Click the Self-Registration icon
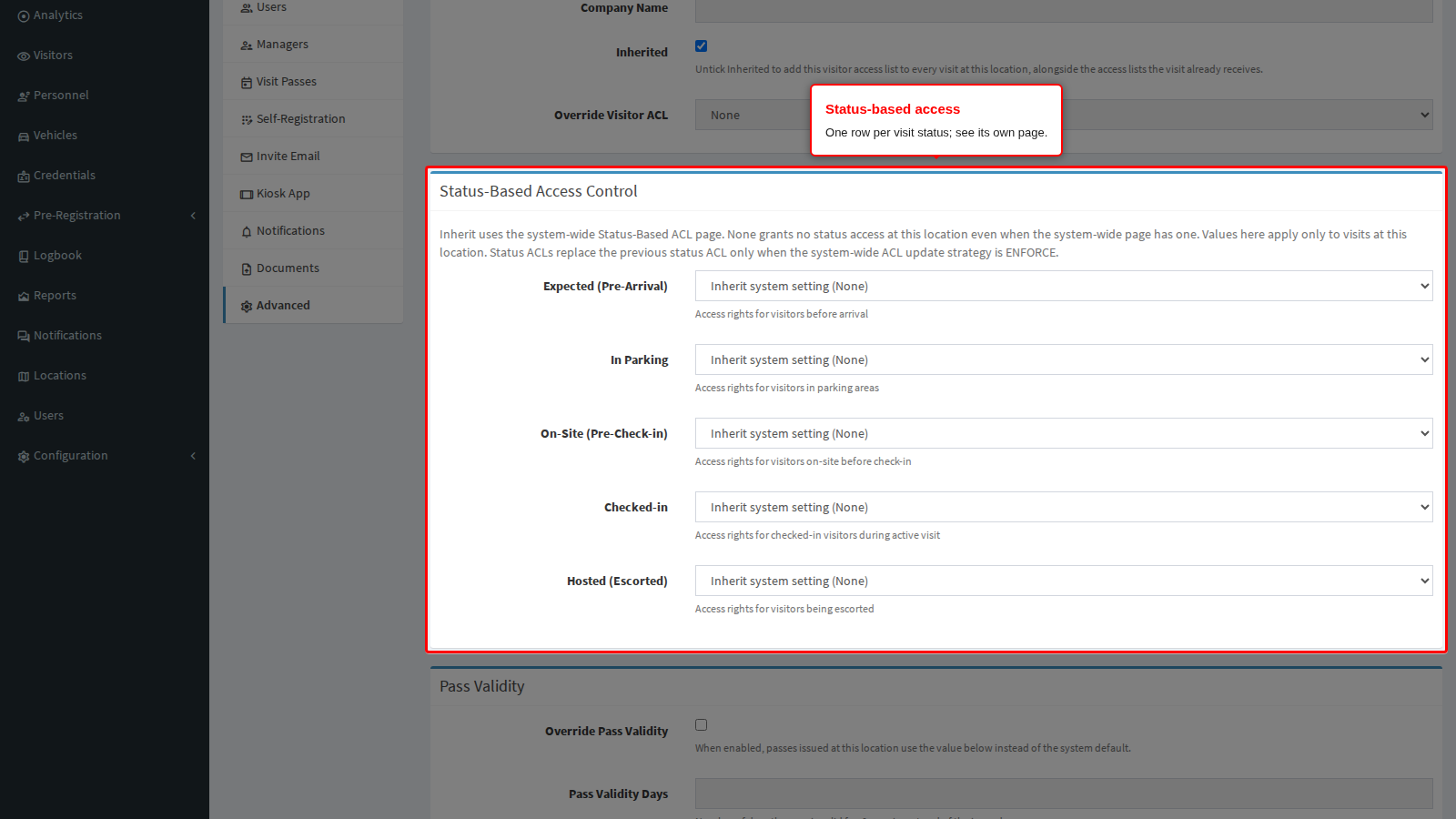This screenshot has height=819, width=1456. 247,120
